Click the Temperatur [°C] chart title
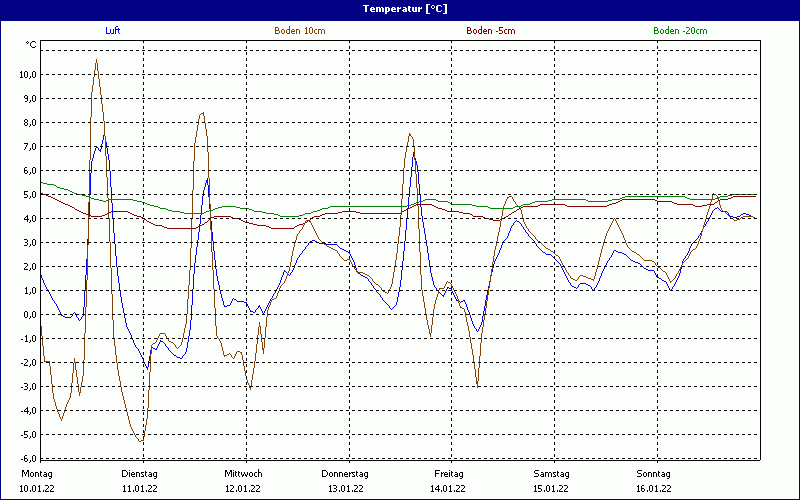The image size is (800, 500). coord(400,8)
